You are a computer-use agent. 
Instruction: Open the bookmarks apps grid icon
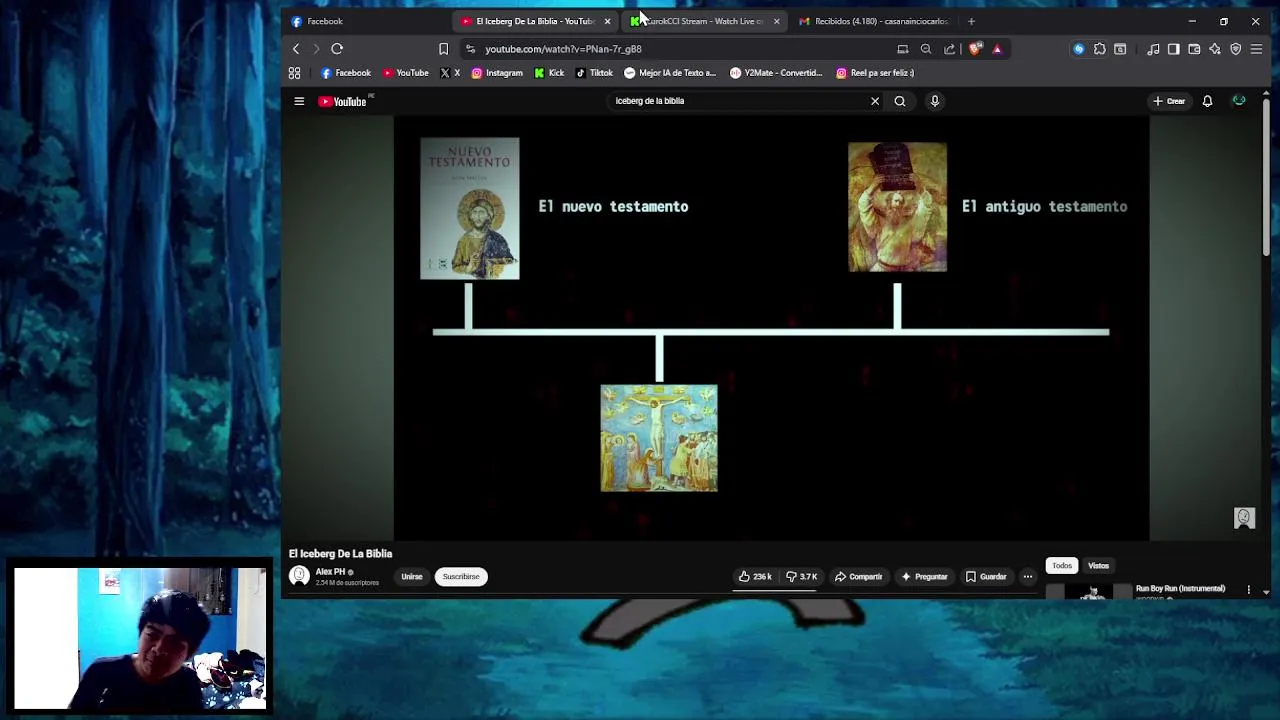tap(295, 73)
